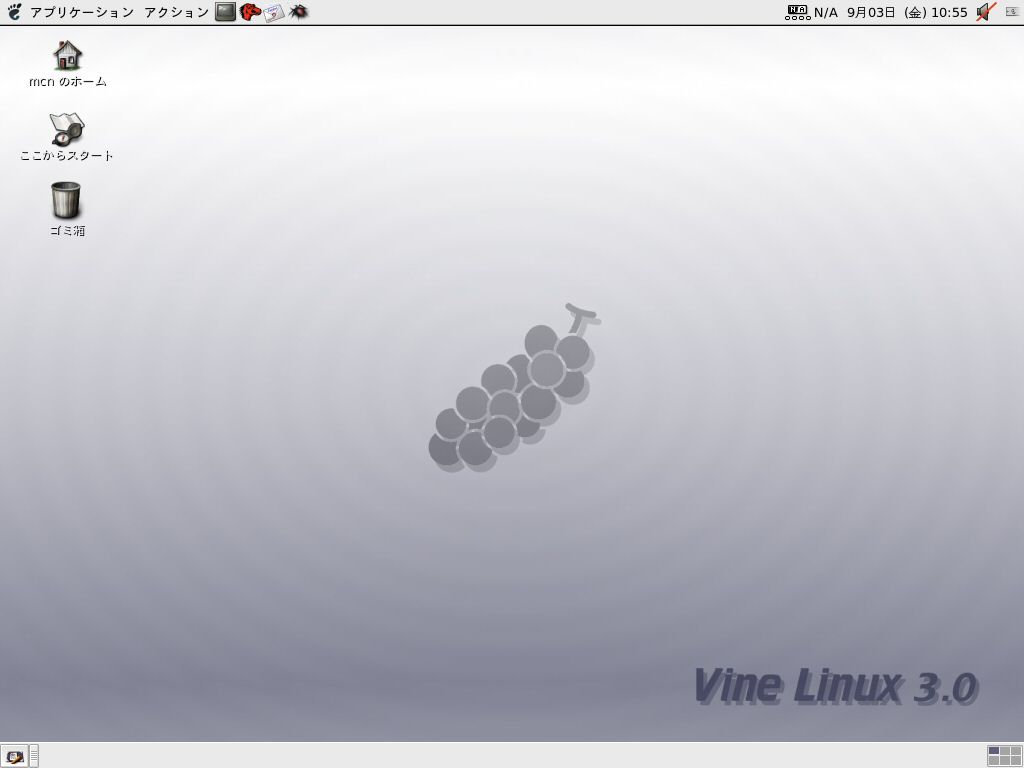Switch to the bottom-left workspace
This screenshot has width=1024, height=768.
(x=995, y=761)
